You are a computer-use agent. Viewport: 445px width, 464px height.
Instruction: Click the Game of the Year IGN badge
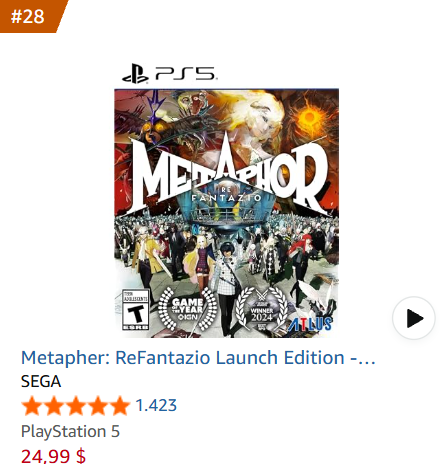(187, 309)
